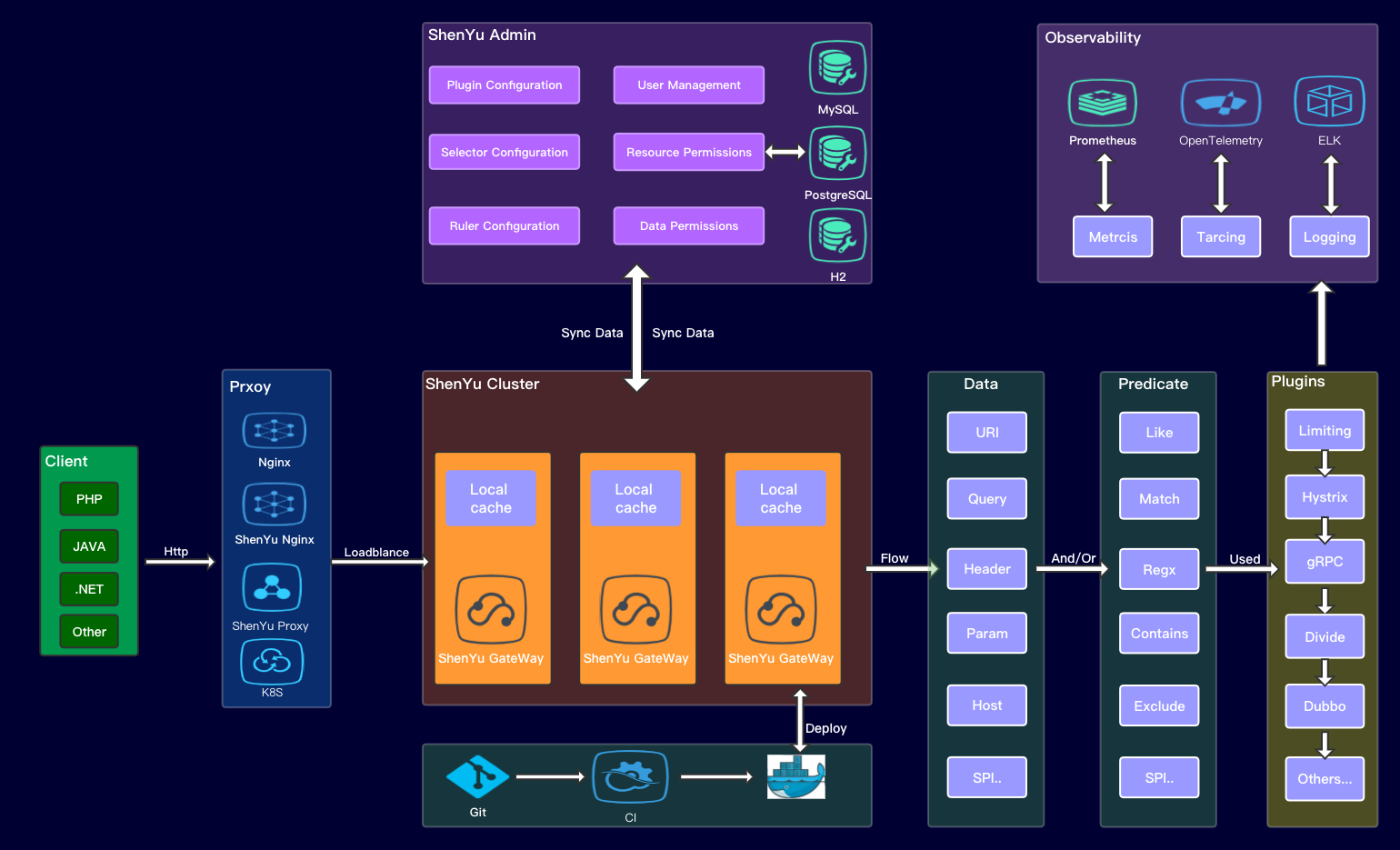Select the OpenTelemetry icon
Image resolution: width=1400 pixels, height=850 pixels.
(1220, 103)
